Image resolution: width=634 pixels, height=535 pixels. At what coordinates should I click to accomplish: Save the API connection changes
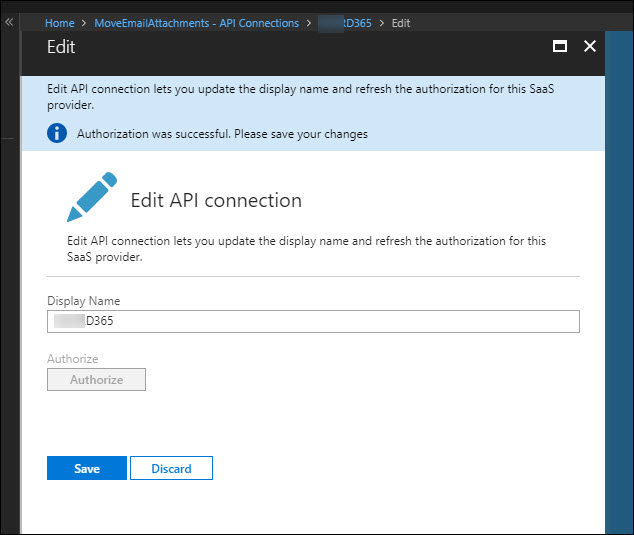(87, 468)
